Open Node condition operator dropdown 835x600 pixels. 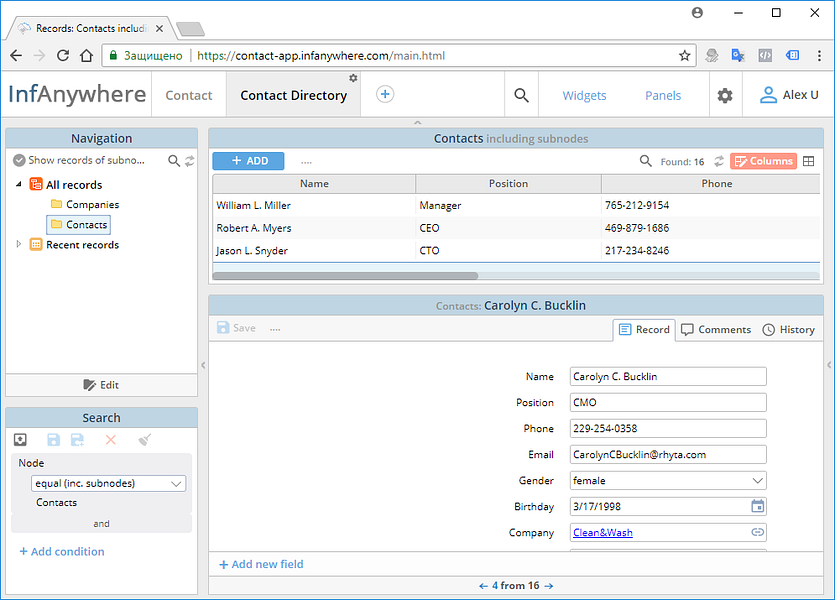pos(109,483)
